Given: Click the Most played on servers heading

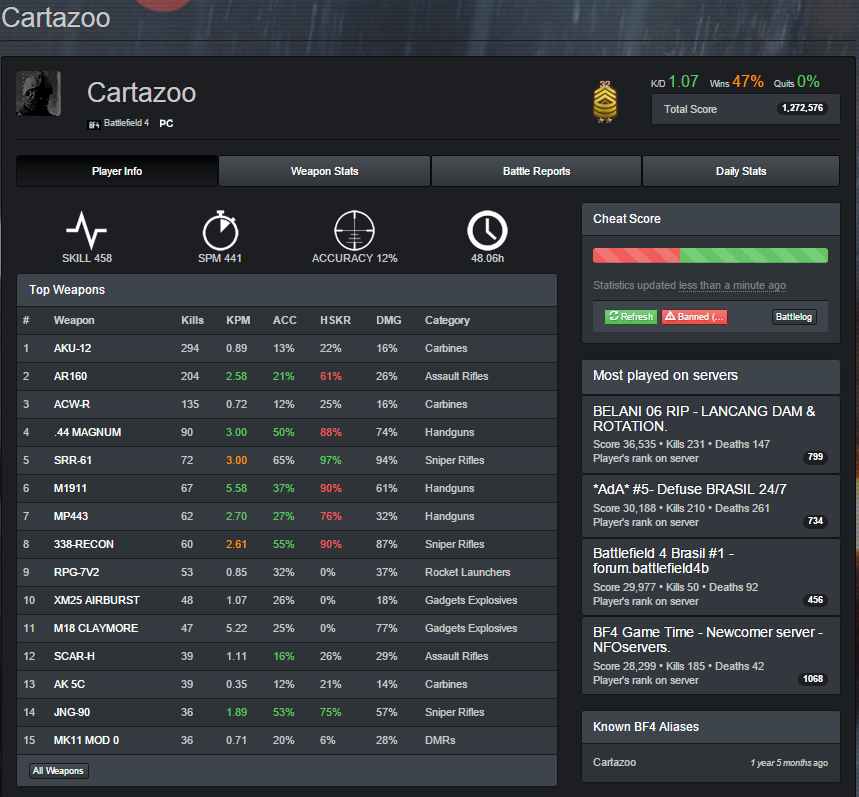Looking at the screenshot, I should [x=665, y=375].
